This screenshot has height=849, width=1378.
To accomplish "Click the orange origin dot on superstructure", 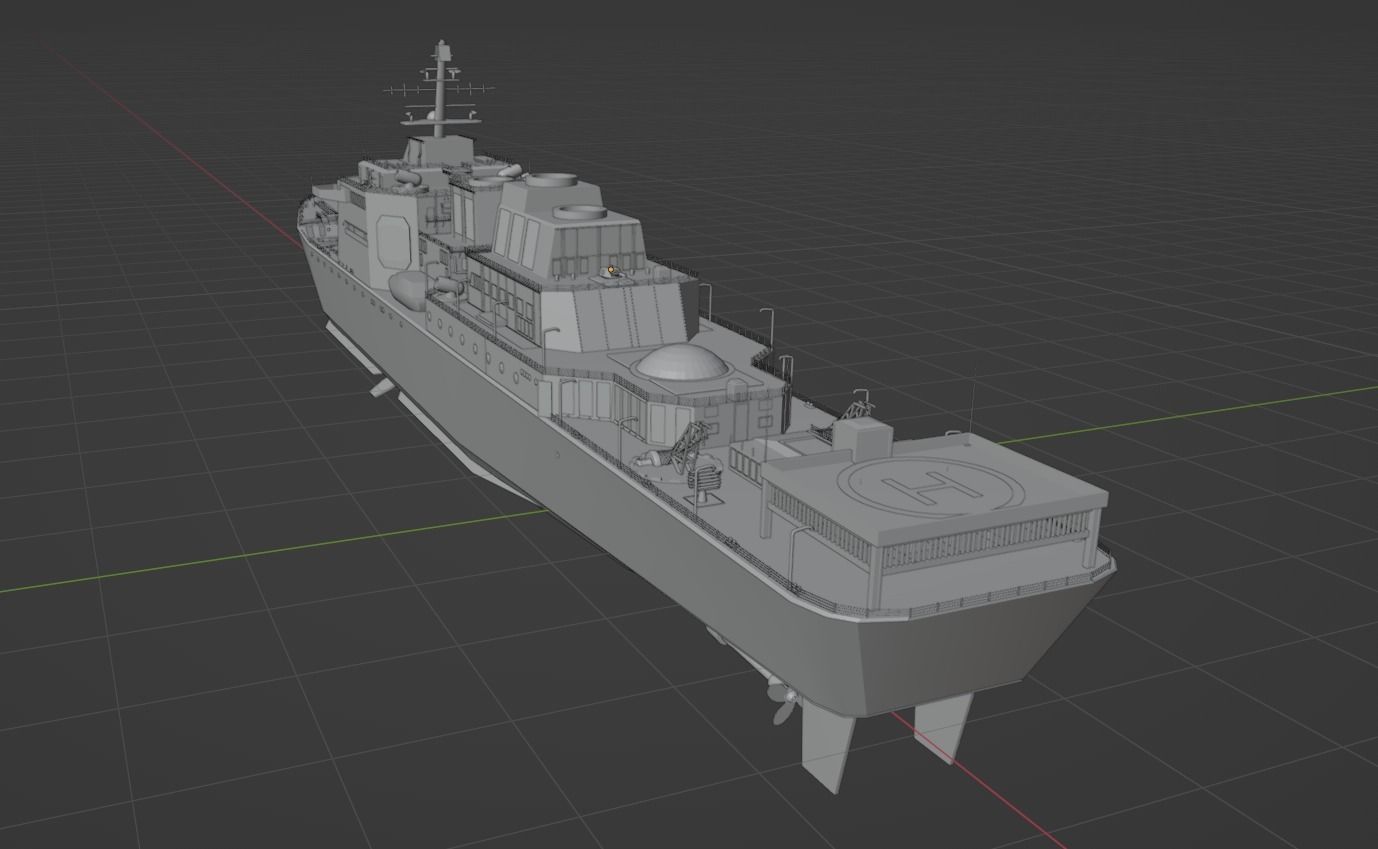I will [611, 270].
